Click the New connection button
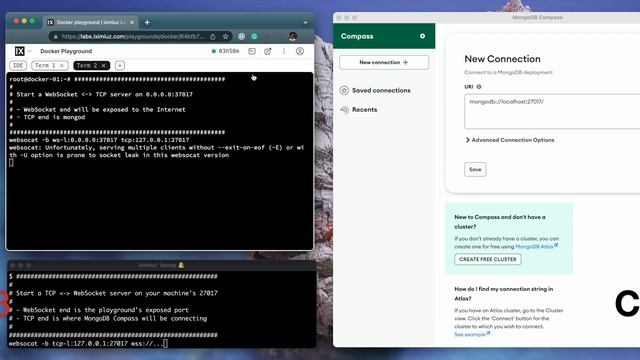Image resolution: width=640 pixels, height=360 pixels. pyautogui.click(x=384, y=62)
